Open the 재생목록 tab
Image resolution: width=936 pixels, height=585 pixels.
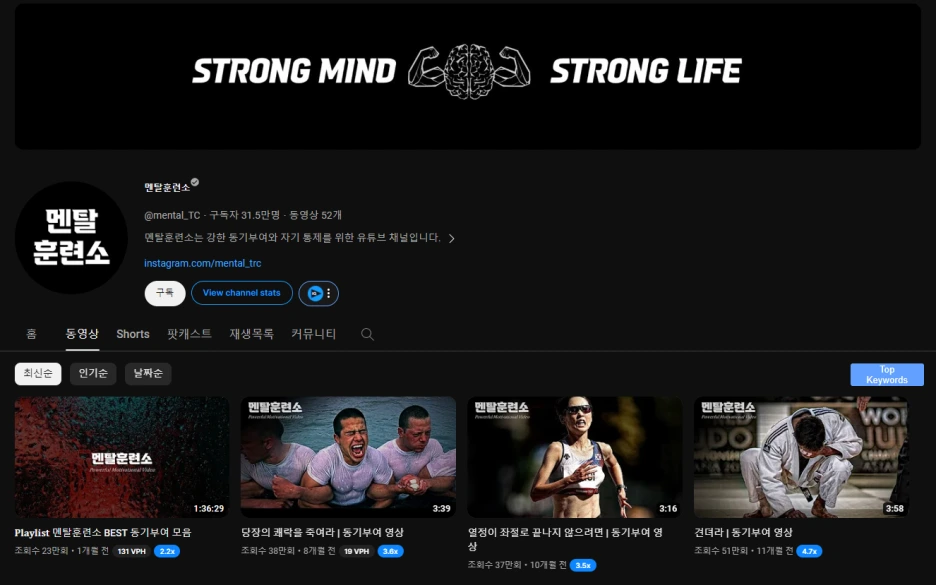coord(251,334)
